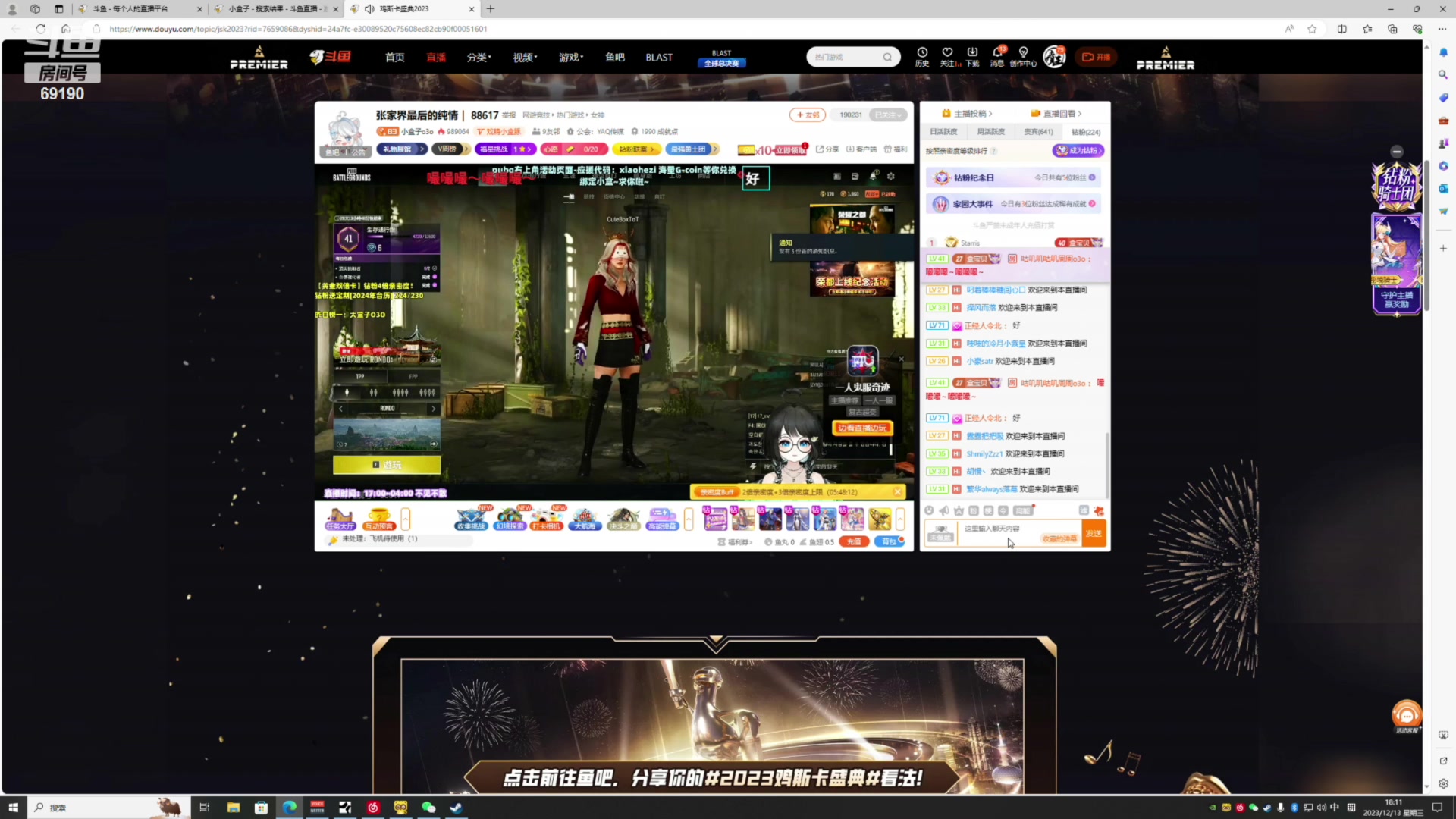This screenshot has width=1456, height=819.
Task: Click the 充值 recharge button
Action: (854, 542)
